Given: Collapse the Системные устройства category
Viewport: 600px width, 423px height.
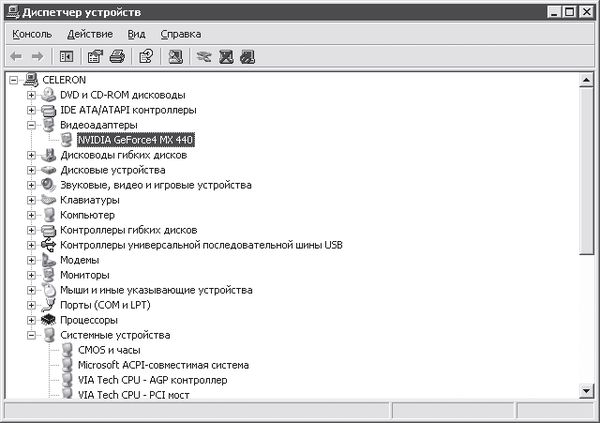Looking at the screenshot, I should 32,335.
